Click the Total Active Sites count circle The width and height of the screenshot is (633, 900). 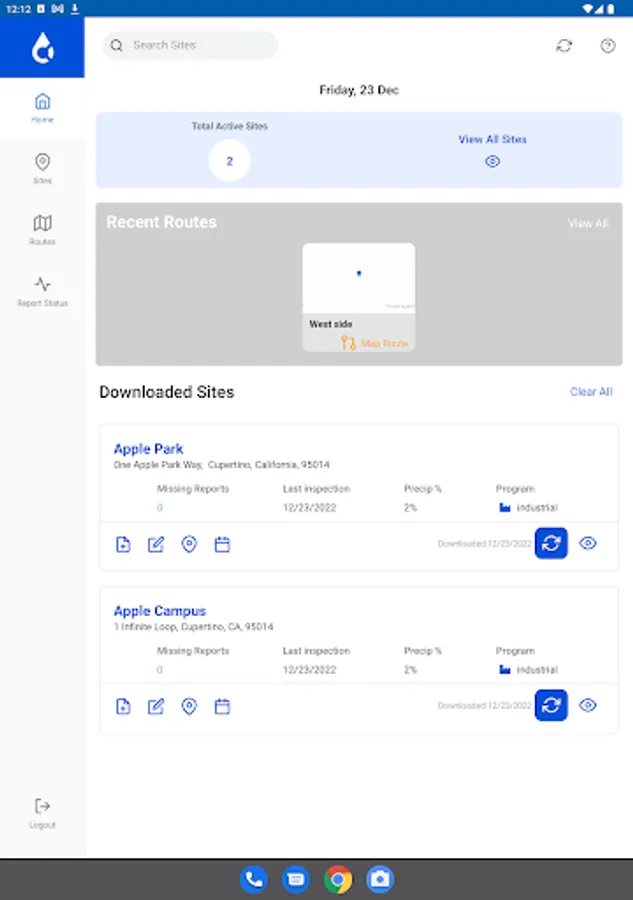click(230, 161)
